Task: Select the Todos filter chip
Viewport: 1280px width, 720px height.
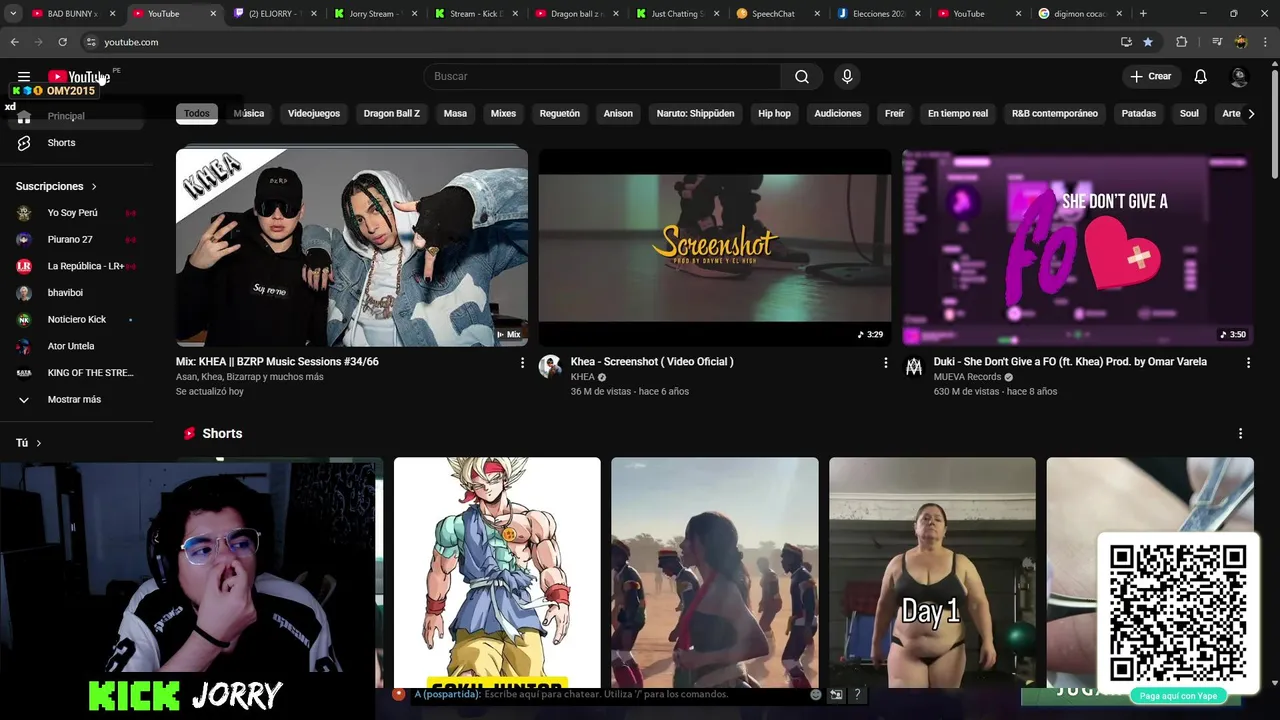Action: pyautogui.click(x=197, y=114)
